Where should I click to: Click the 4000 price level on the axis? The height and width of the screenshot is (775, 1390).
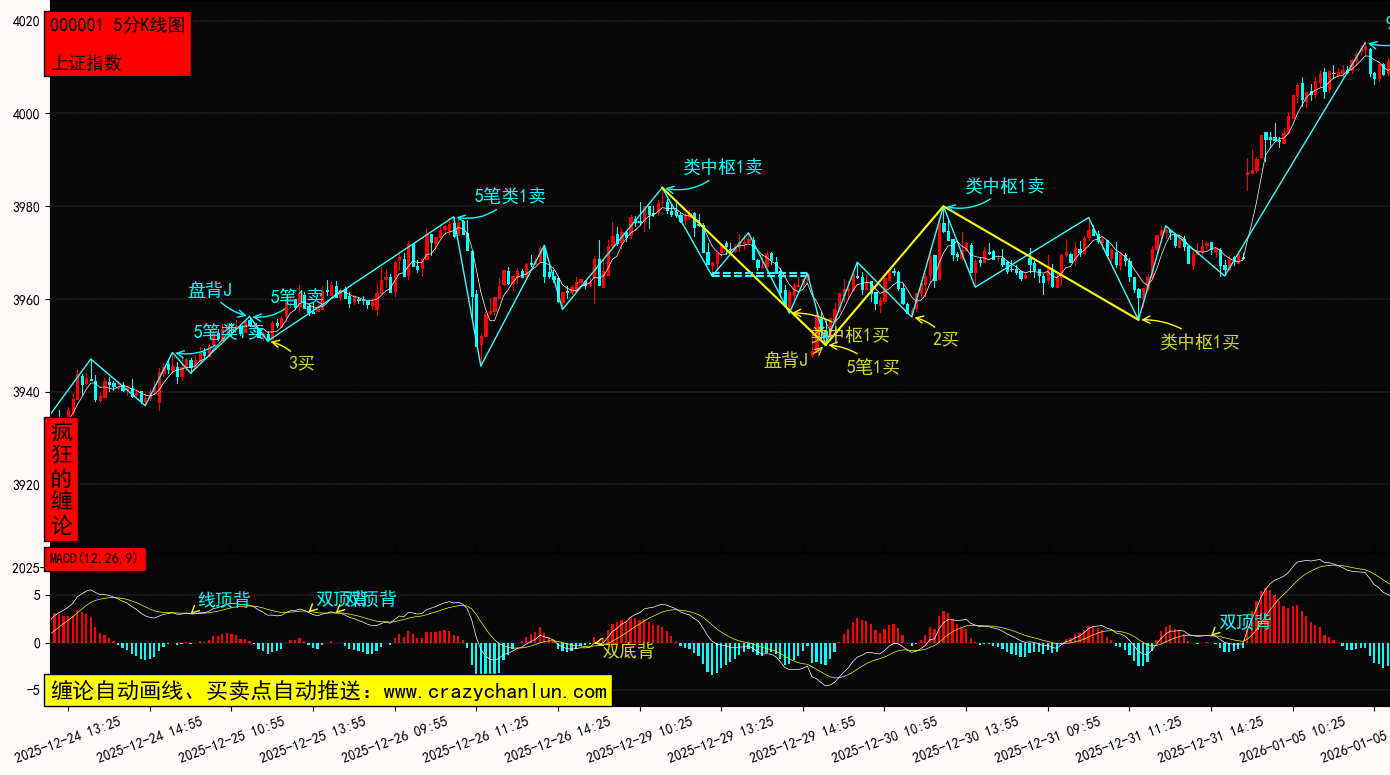(x=26, y=114)
